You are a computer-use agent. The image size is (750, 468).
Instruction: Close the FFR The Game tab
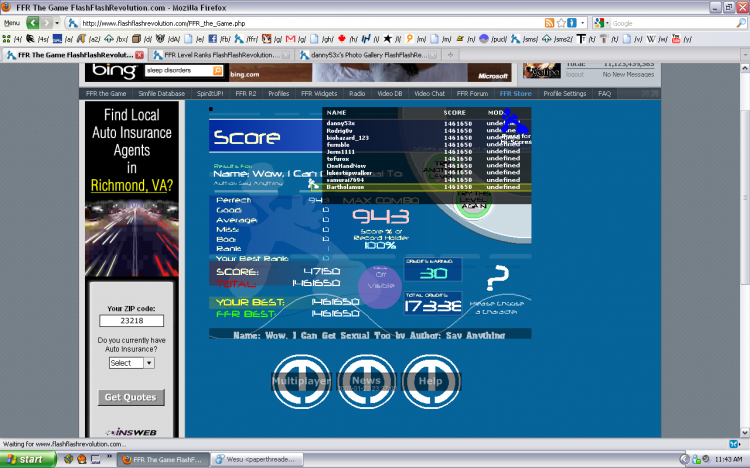(139, 55)
